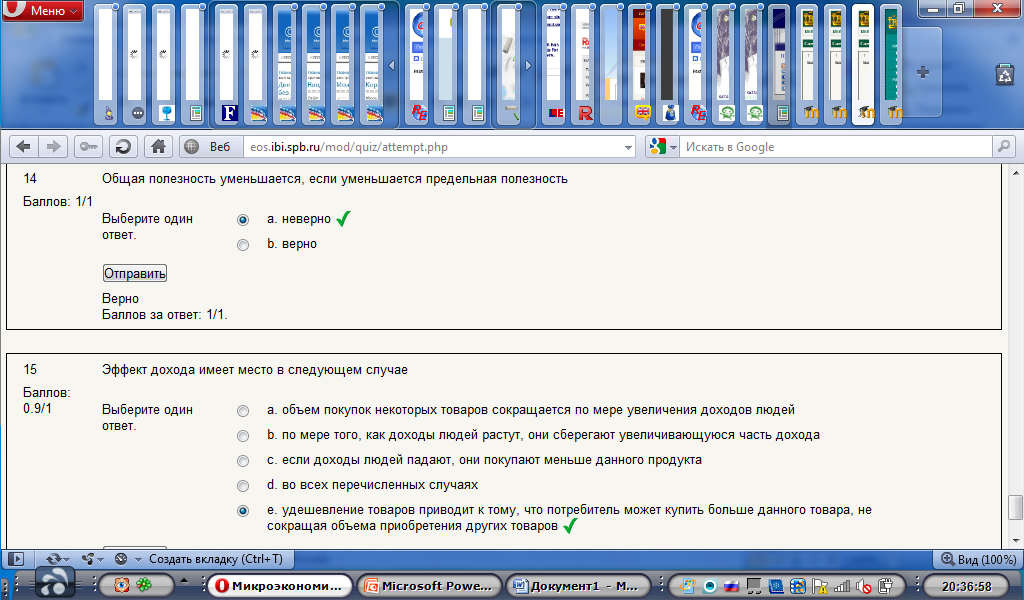This screenshot has height=600, width=1024.
Task: Click taskbar clock showing 20:36:58
Action: coord(967,586)
